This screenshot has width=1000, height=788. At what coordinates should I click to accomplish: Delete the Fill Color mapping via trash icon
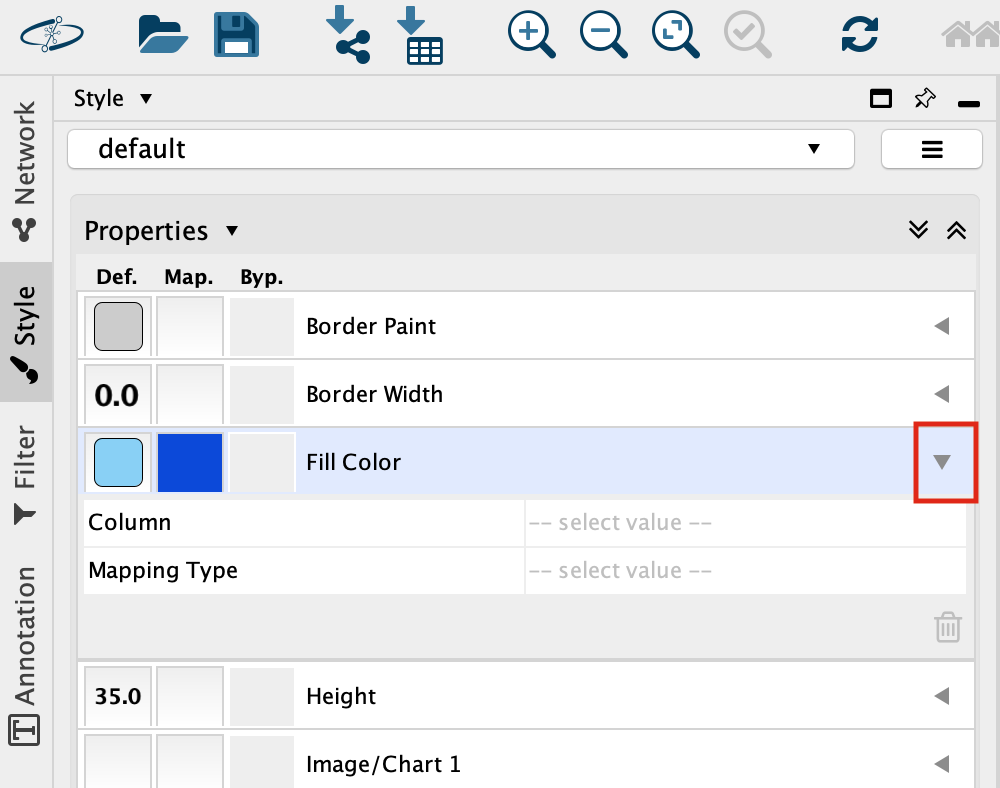click(947, 627)
